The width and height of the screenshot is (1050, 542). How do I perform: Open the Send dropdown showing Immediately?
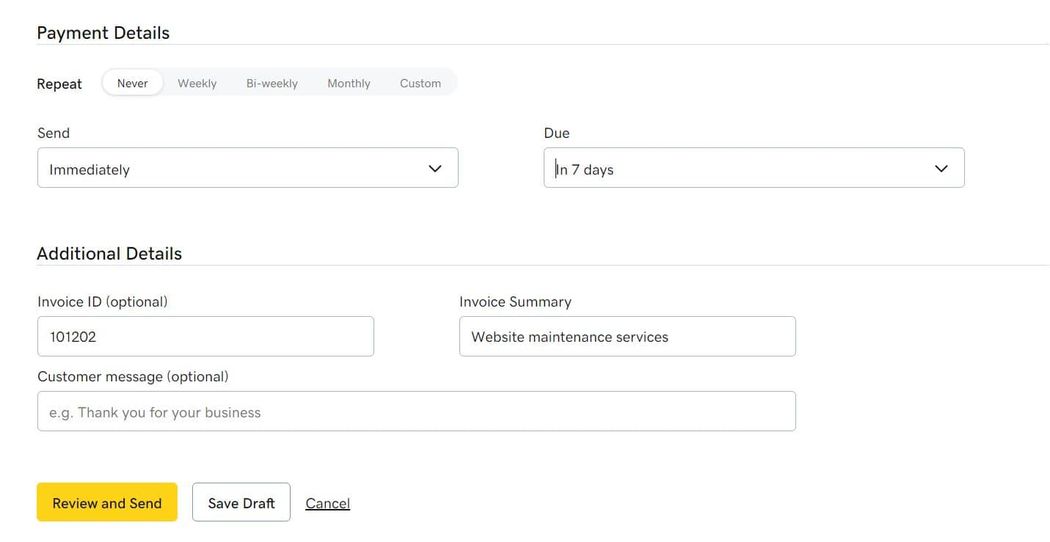tap(248, 167)
